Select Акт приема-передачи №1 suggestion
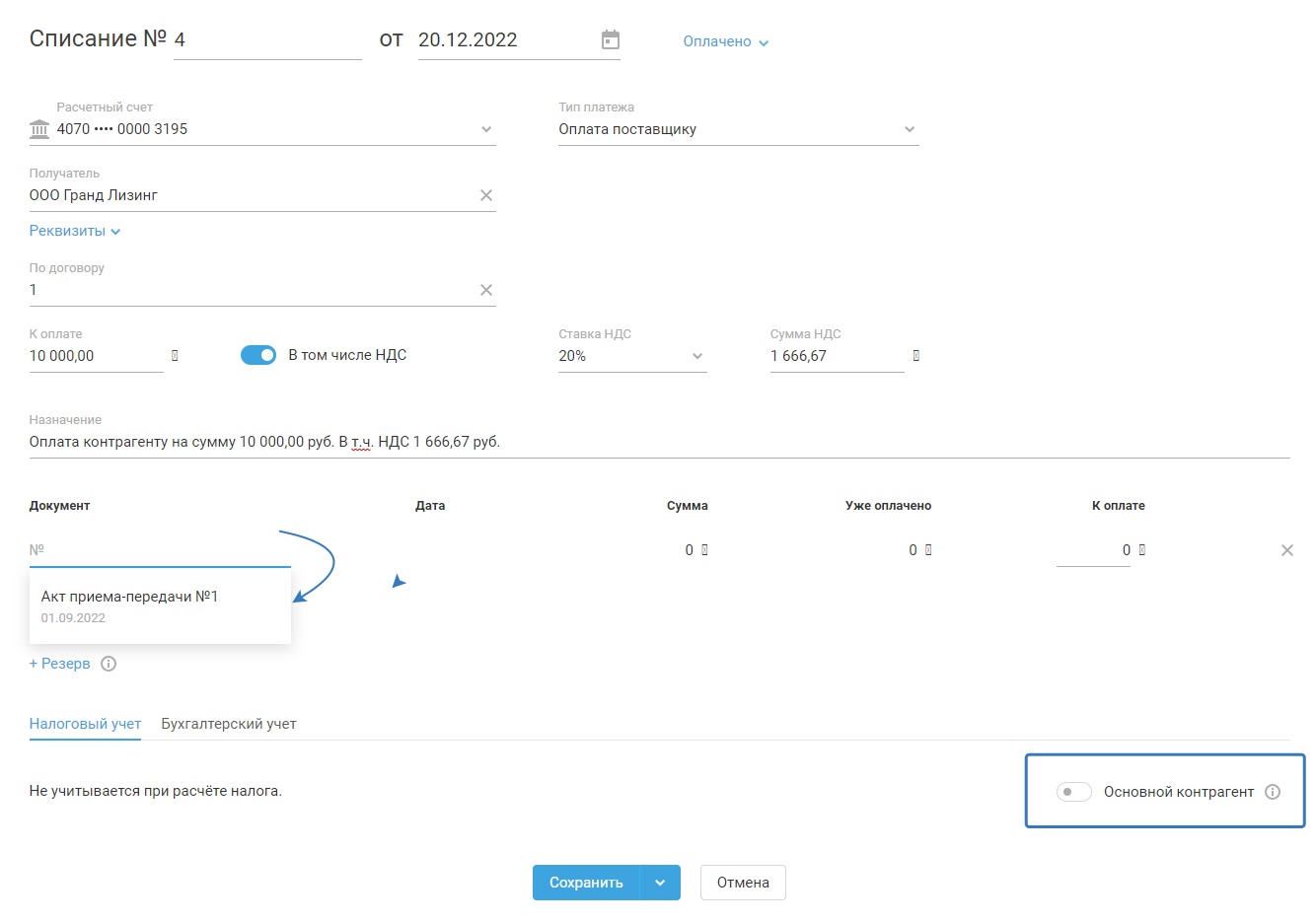1316x923 pixels. coord(160,606)
